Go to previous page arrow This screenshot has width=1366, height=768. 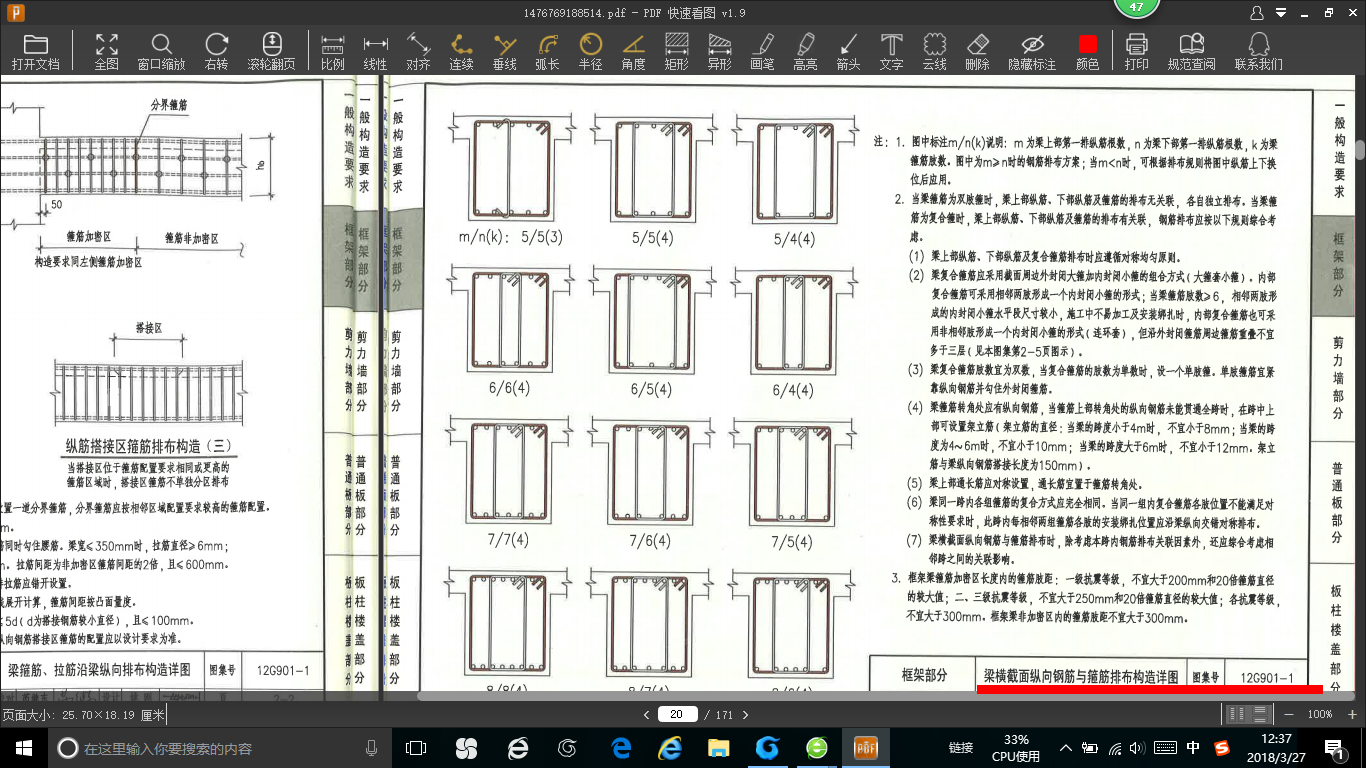(647, 714)
